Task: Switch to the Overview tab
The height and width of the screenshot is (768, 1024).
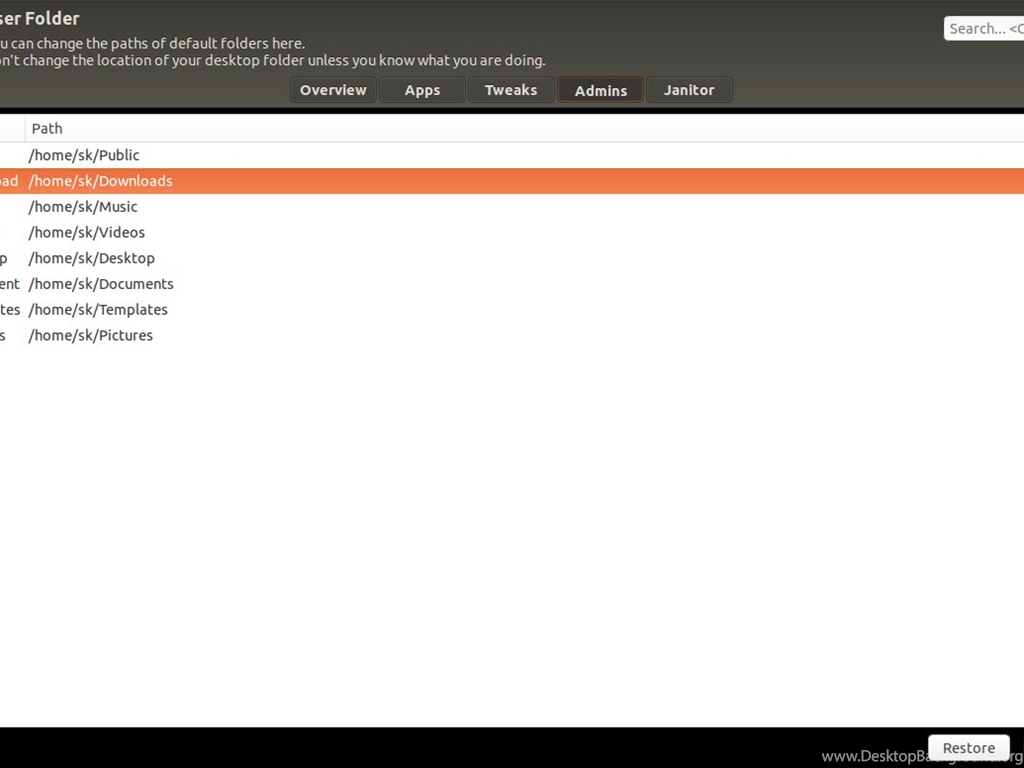Action: [333, 90]
